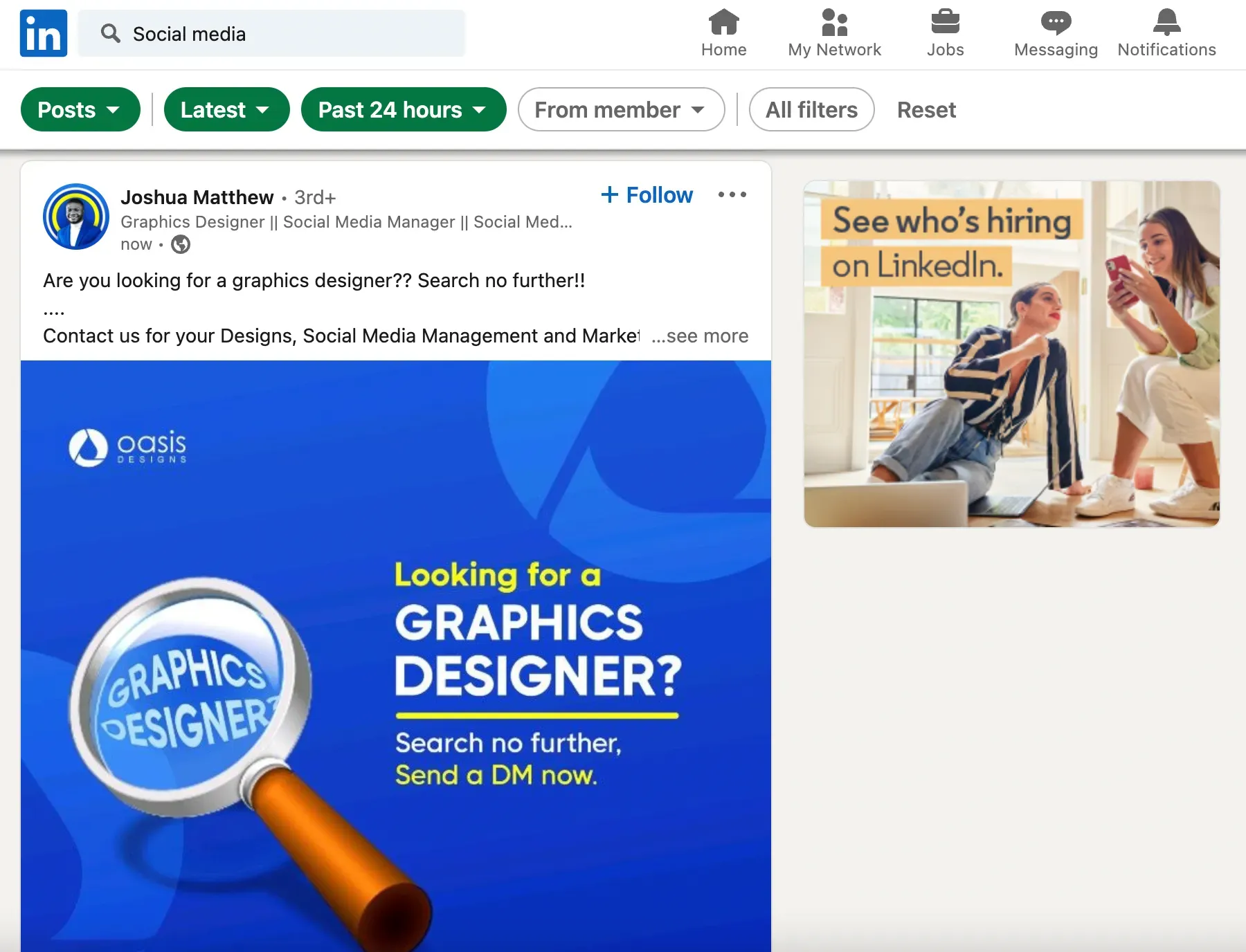Screen dimensions: 1246x952
Task: Reset the search filters
Action: click(926, 110)
